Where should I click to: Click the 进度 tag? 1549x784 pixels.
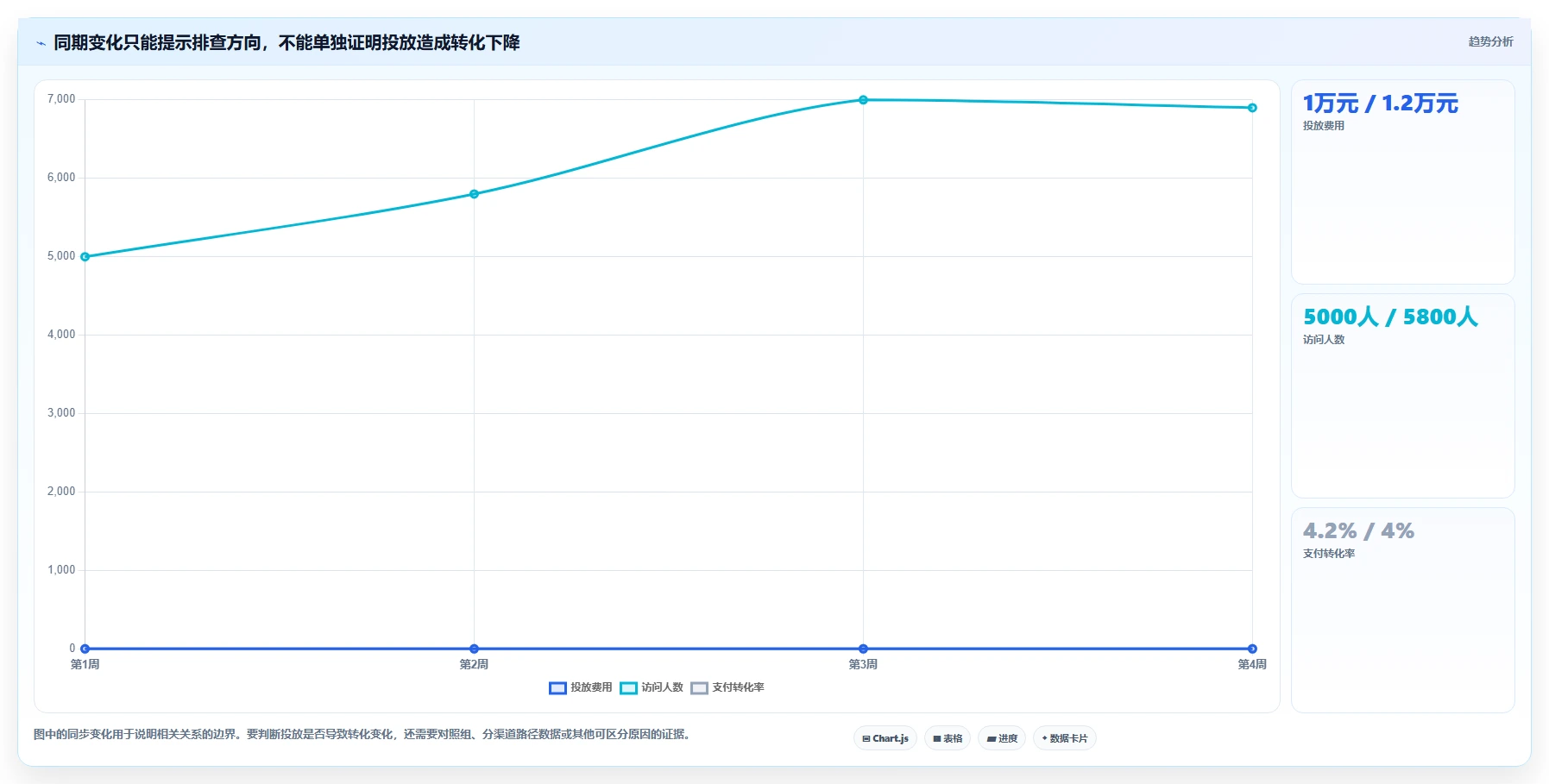1002,738
